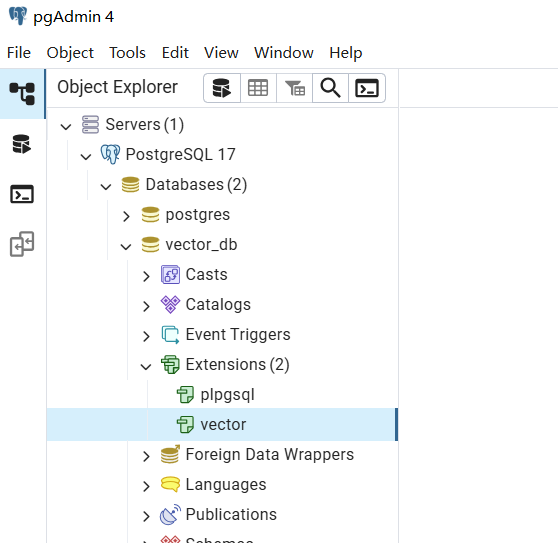Open the Schema Diff sidebar icon

(22, 244)
